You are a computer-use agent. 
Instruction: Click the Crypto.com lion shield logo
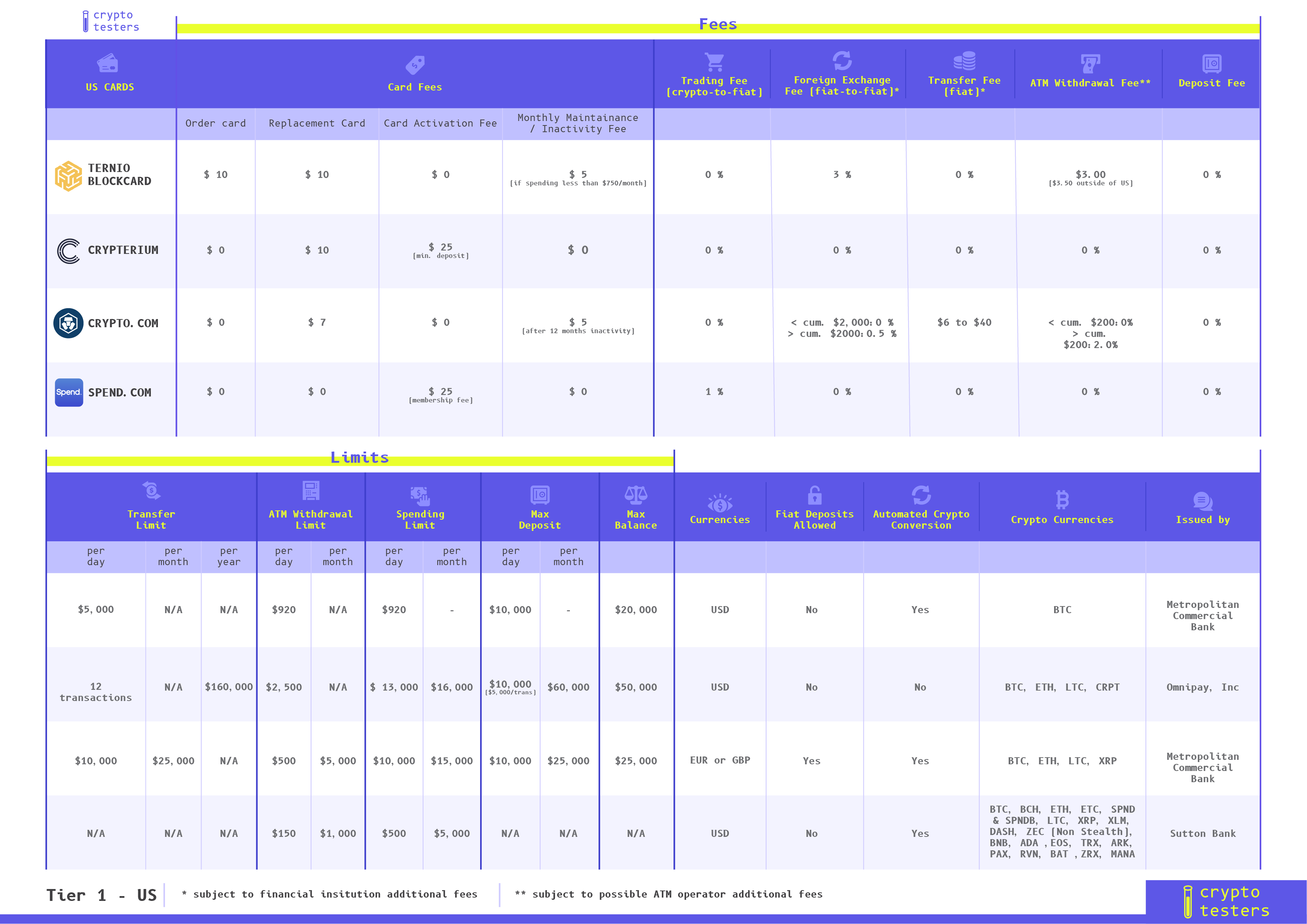point(68,323)
